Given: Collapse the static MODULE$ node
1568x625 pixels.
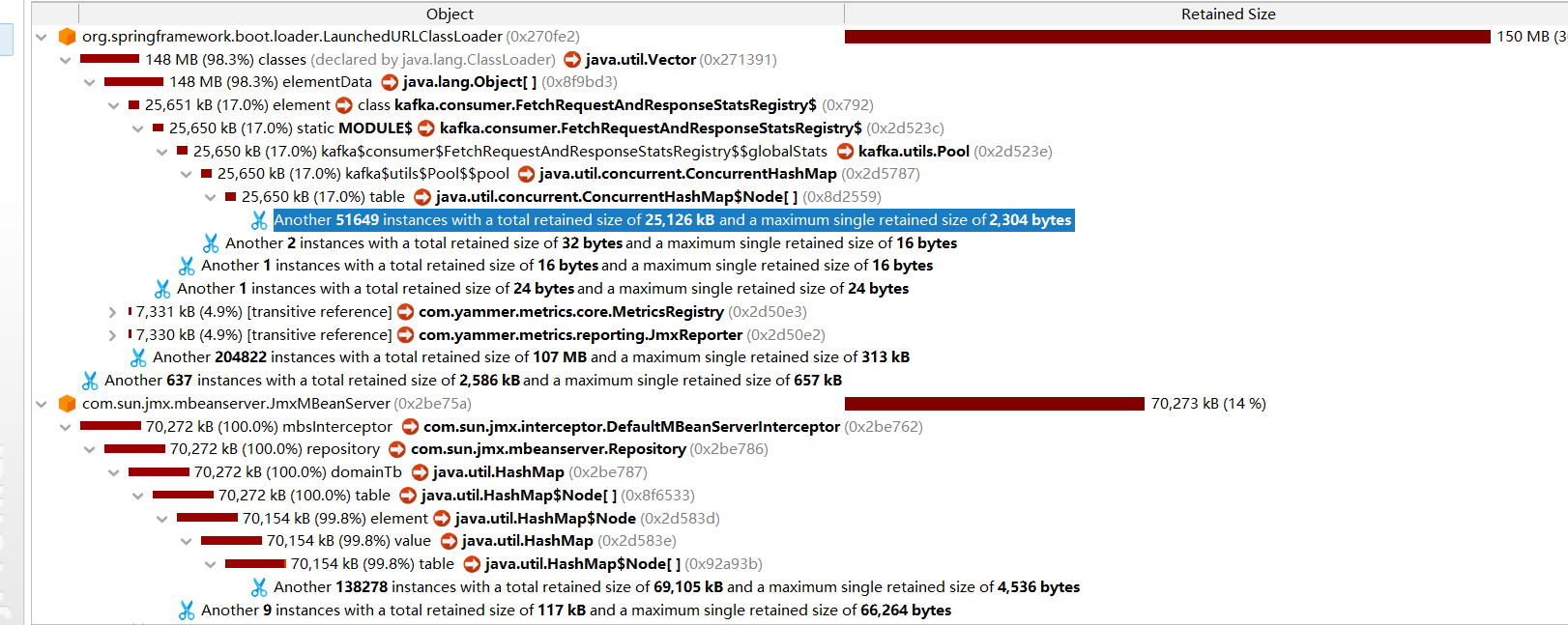Looking at the screenshot, I should coord(137,128).
